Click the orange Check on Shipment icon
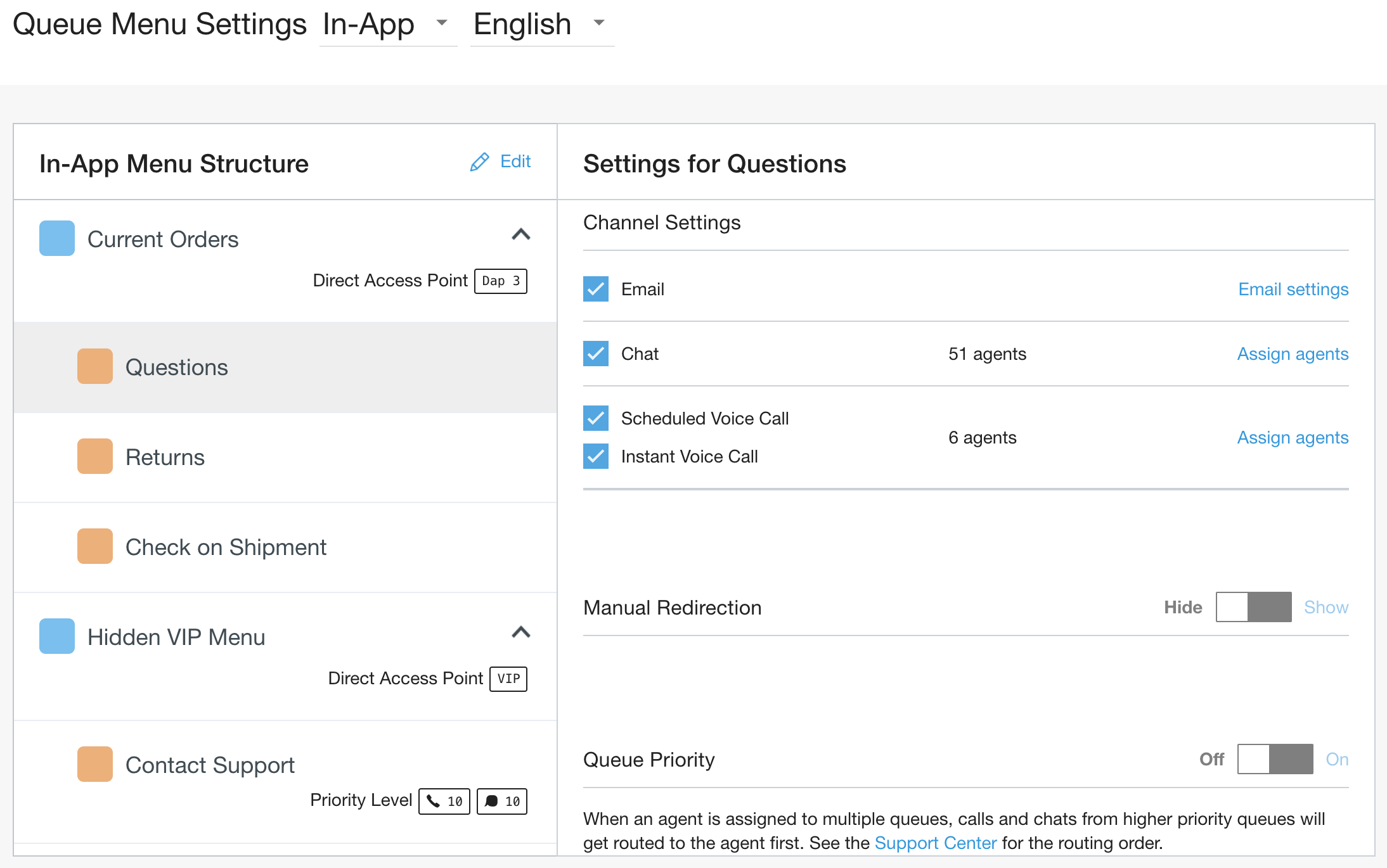Image resolution: width=1387 pixels, height=868 pixels. 95,546
